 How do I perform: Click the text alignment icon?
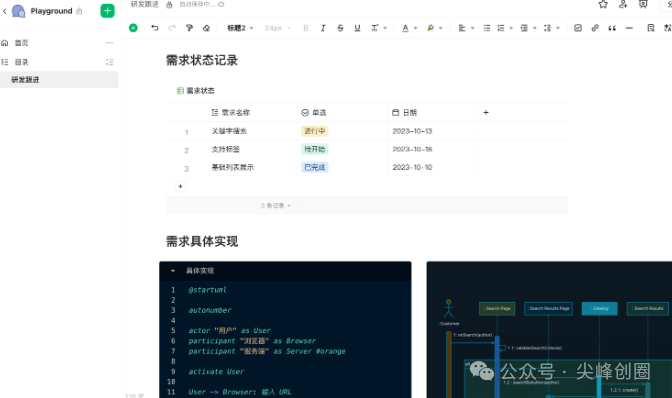[462, 28]
